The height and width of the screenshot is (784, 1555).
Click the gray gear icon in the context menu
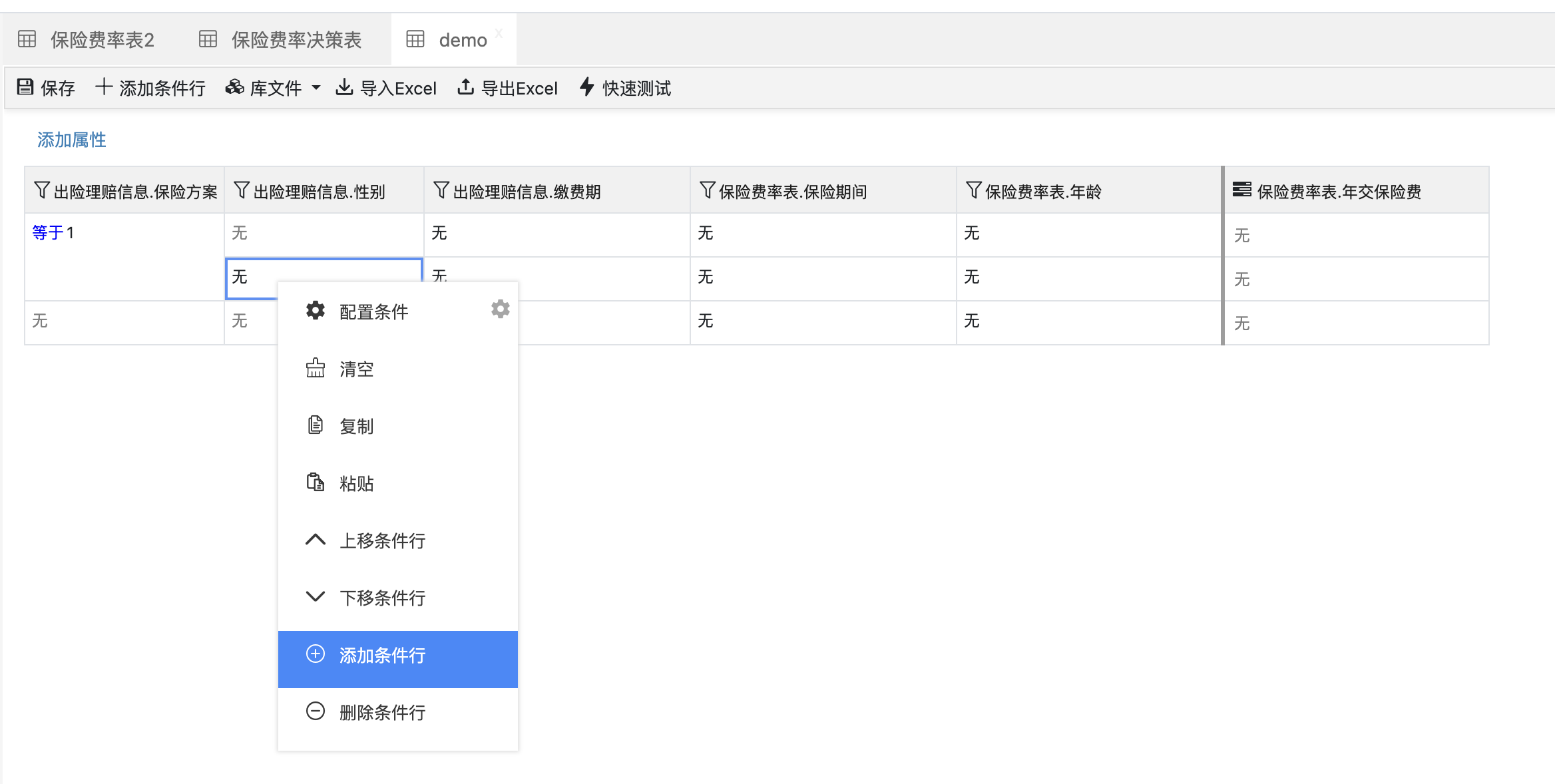tap(500, 309)
